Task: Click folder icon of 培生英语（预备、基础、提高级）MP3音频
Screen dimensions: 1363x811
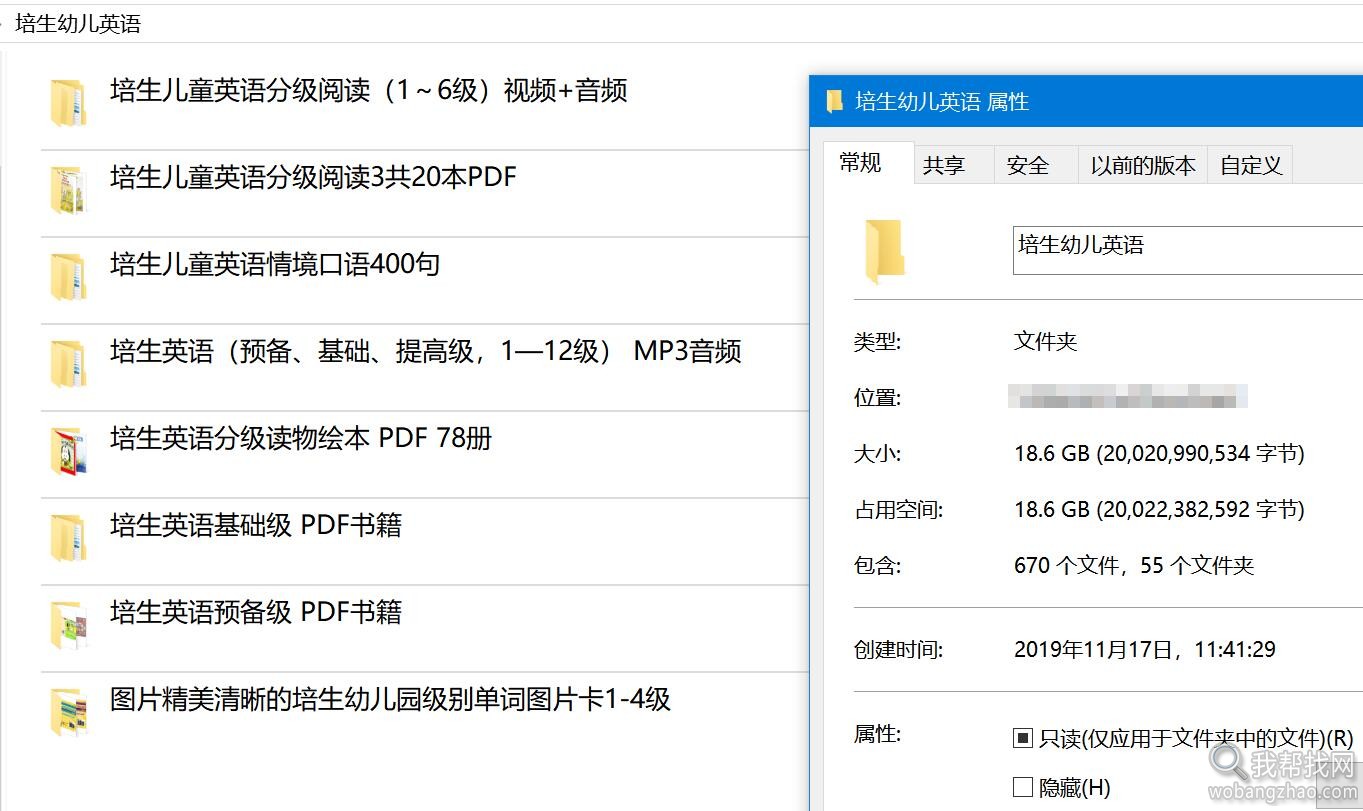Action: tap(68, 365)
